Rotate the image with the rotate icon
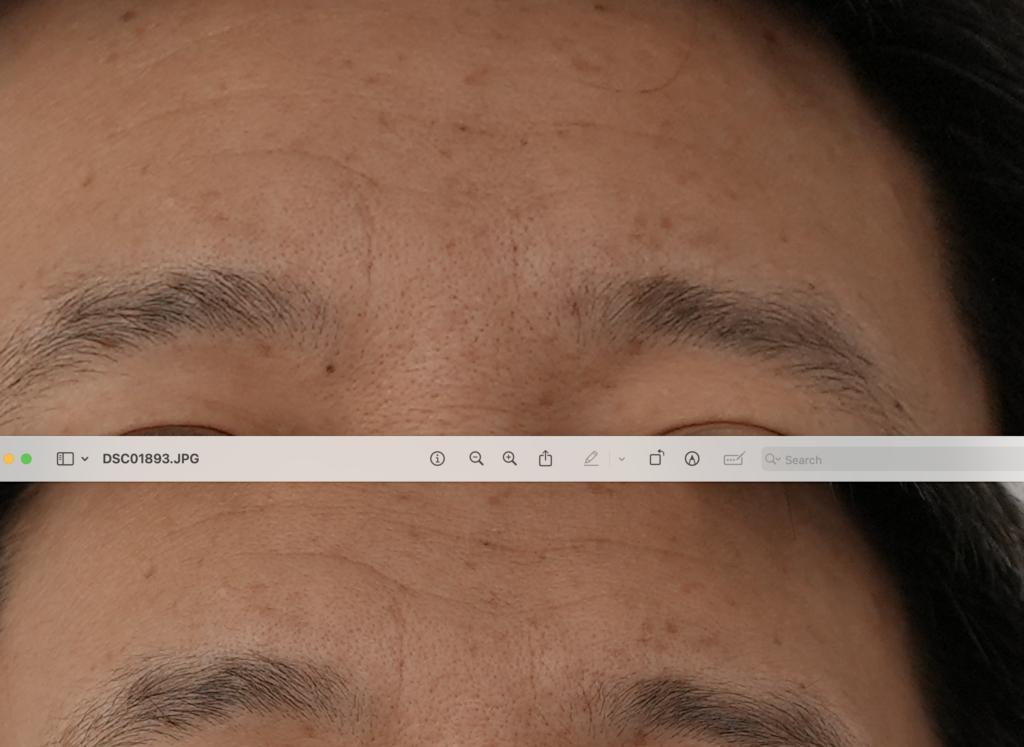 (x=656, y=459)
